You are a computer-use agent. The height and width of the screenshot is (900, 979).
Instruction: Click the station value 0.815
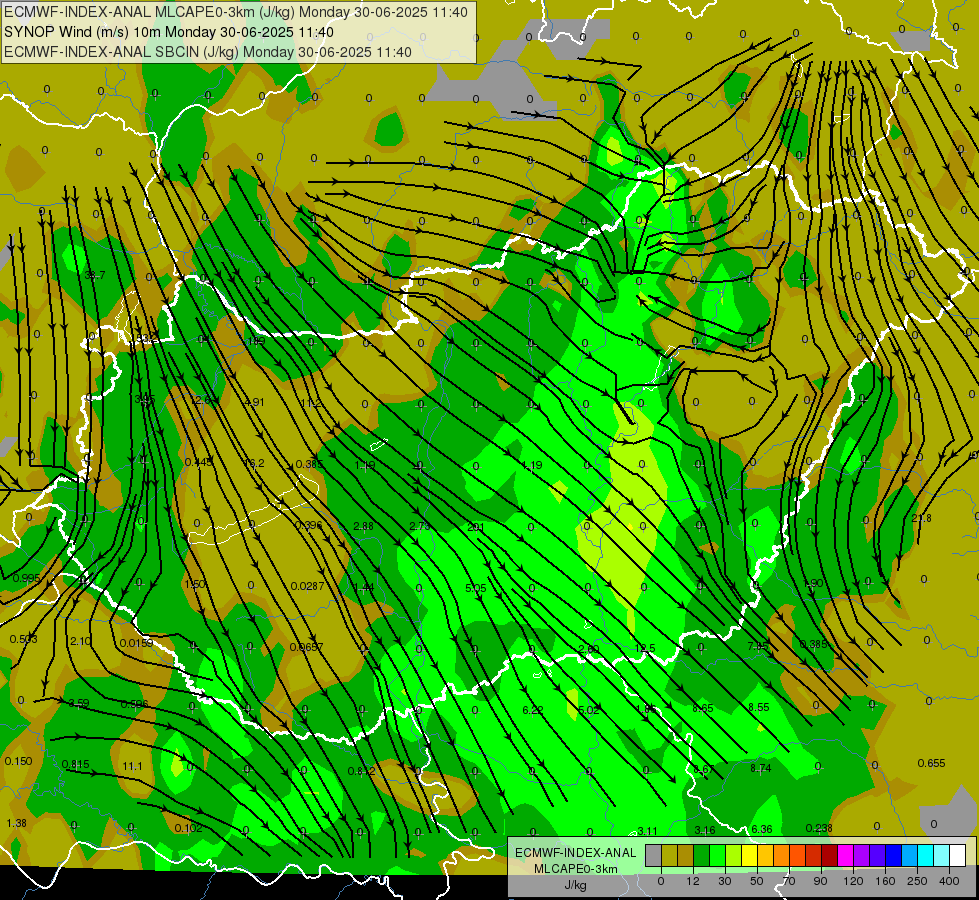click(76, 764)
